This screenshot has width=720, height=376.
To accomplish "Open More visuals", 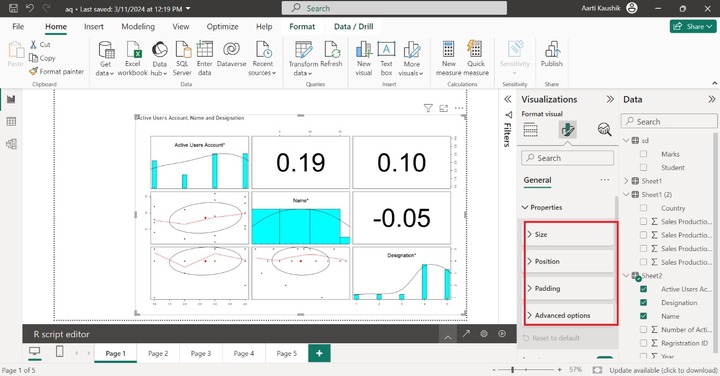I will click(411, 58).
